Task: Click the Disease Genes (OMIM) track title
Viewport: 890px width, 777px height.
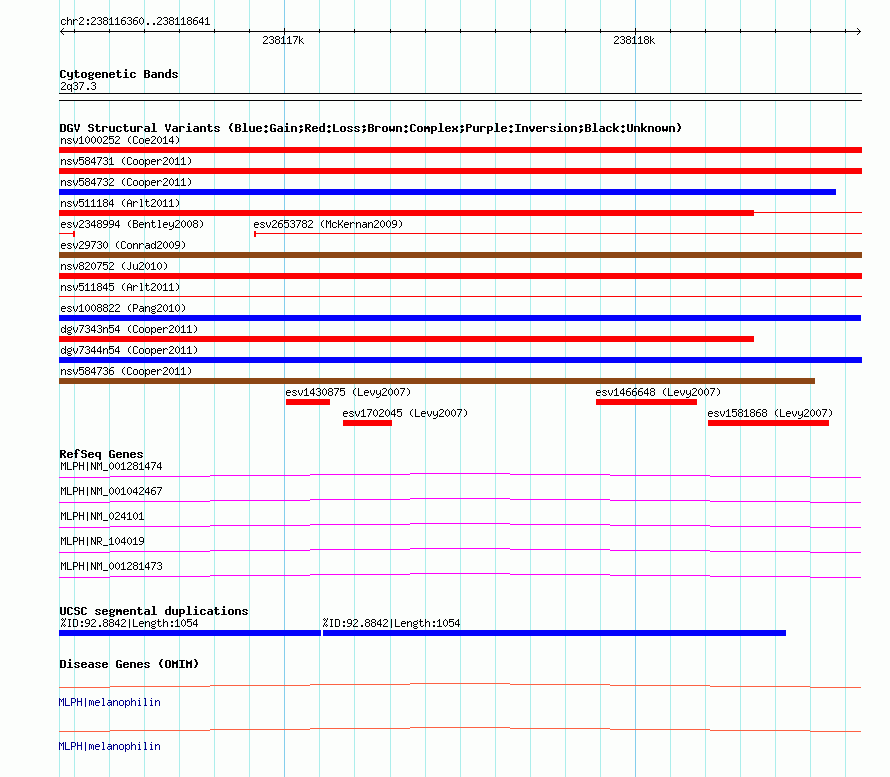Action: coord(129,664)
